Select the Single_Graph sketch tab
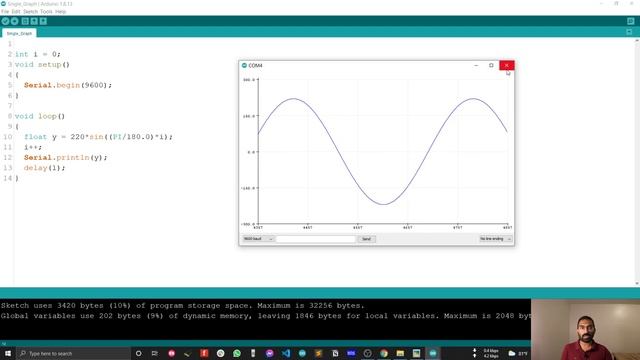 point(19,33)
